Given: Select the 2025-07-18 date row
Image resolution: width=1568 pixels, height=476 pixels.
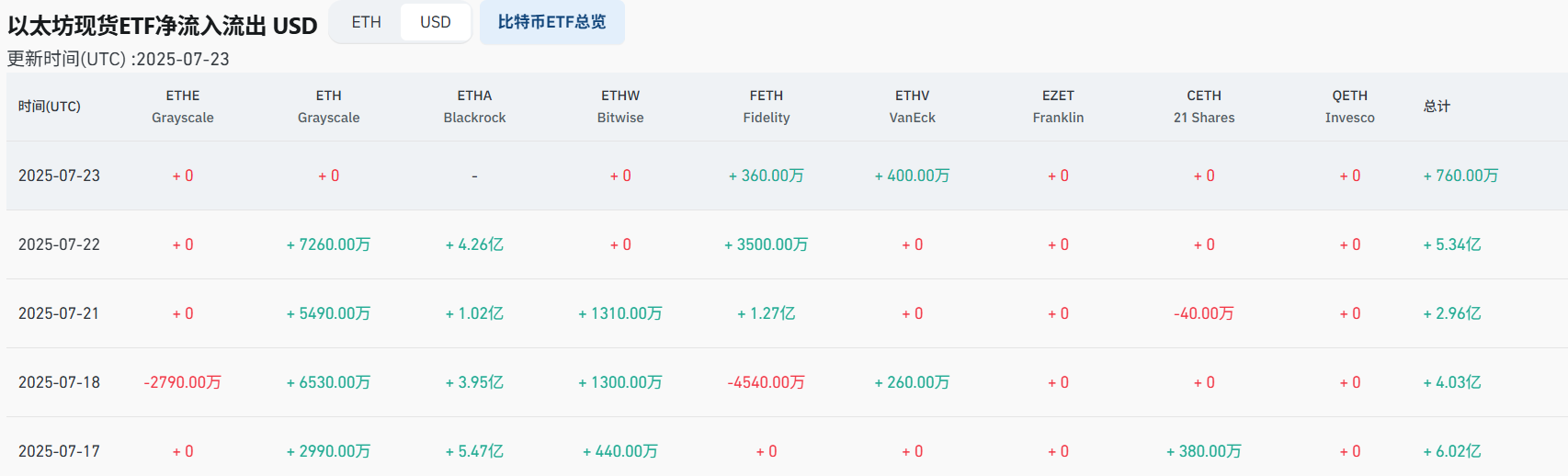Looking at the screenshot, I should click(x=59, y=382).
